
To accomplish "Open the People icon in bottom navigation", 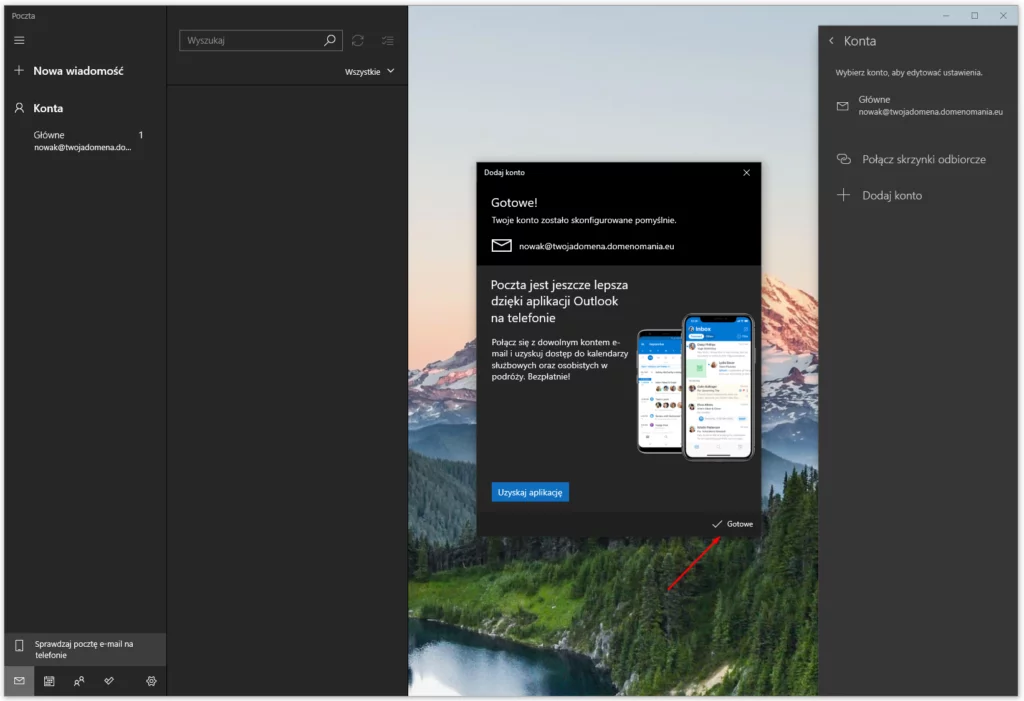I will pos(79,681).
